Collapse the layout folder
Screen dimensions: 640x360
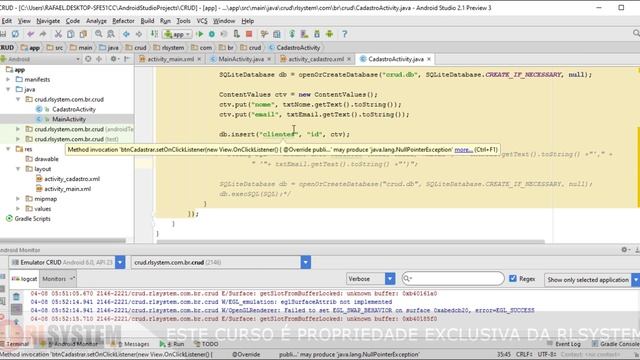click(18, 169)
